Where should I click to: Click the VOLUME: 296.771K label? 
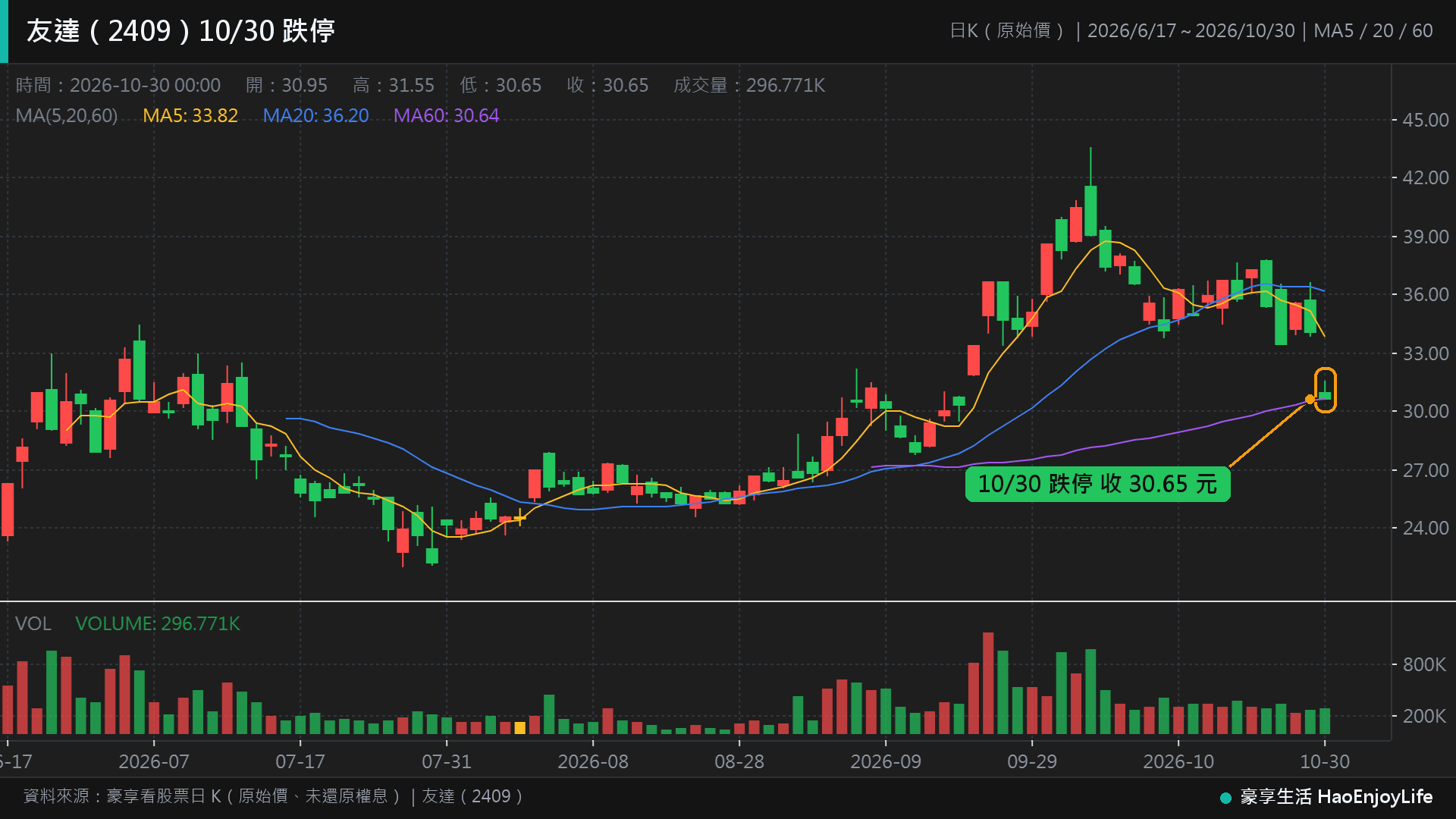click(158, 623)
